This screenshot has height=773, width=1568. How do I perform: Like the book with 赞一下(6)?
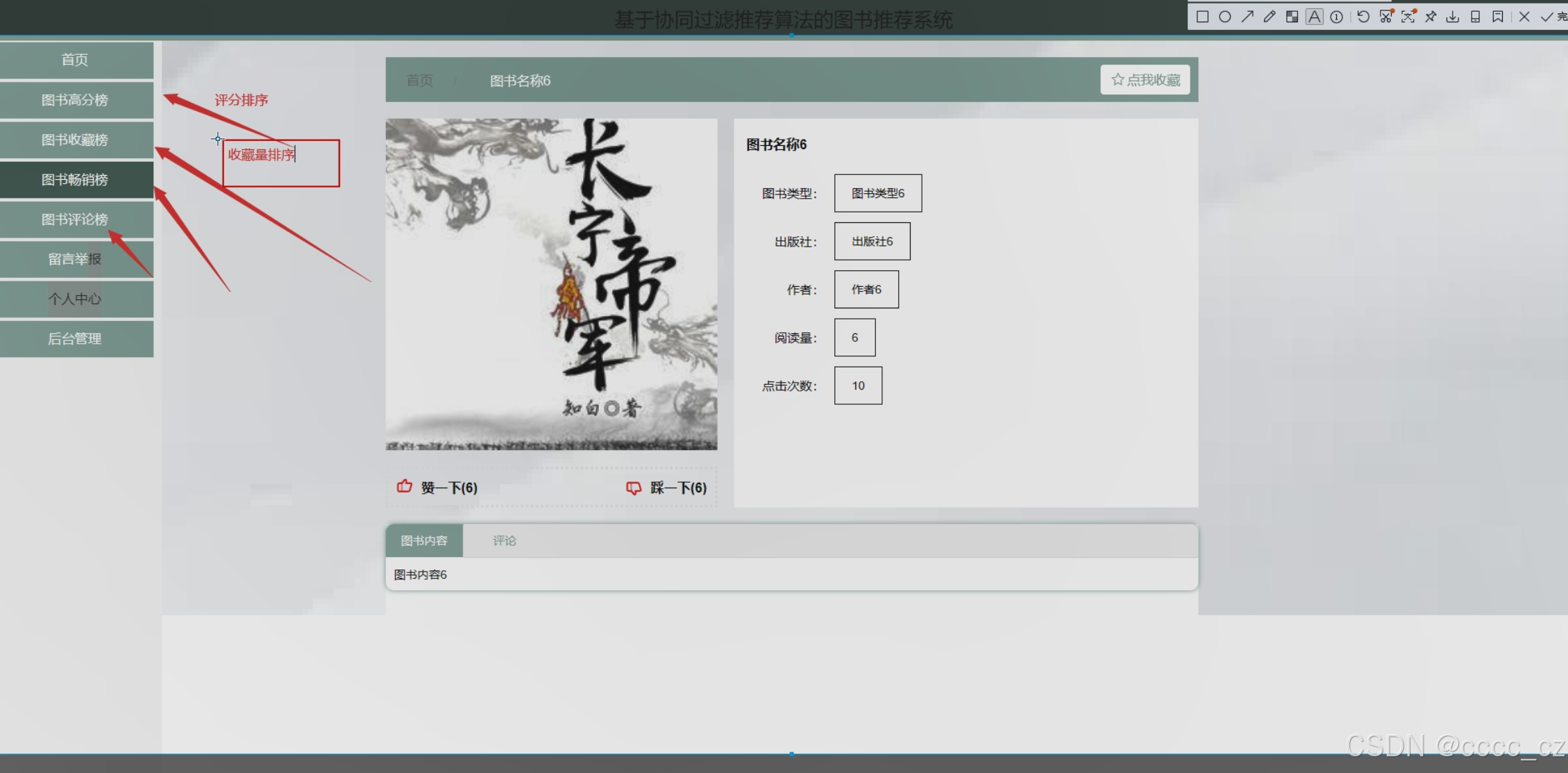point(437,488)
